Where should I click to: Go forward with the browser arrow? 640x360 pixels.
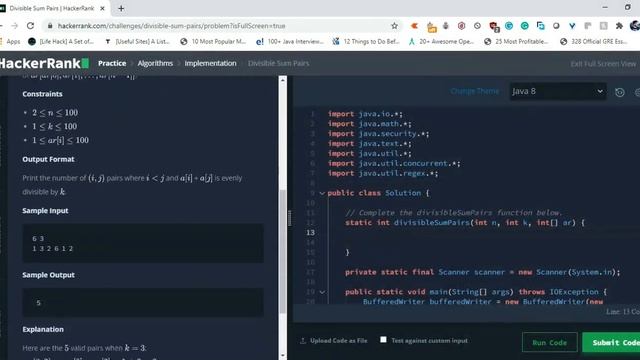point(15,26)
